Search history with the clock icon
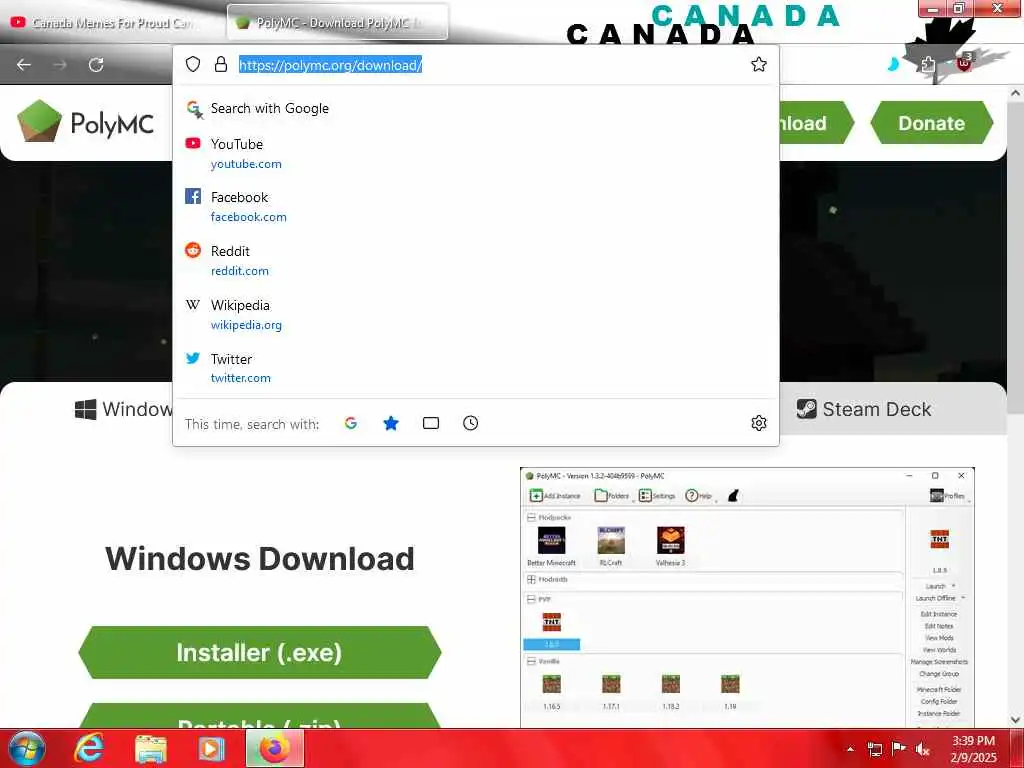 (470, 423)
